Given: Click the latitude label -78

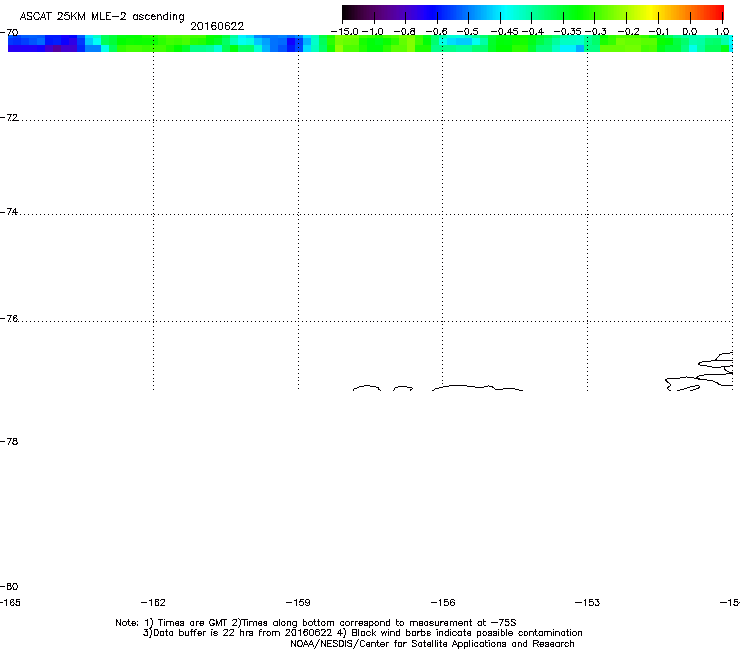Looking at the screenshot, I should click(9, 441).
